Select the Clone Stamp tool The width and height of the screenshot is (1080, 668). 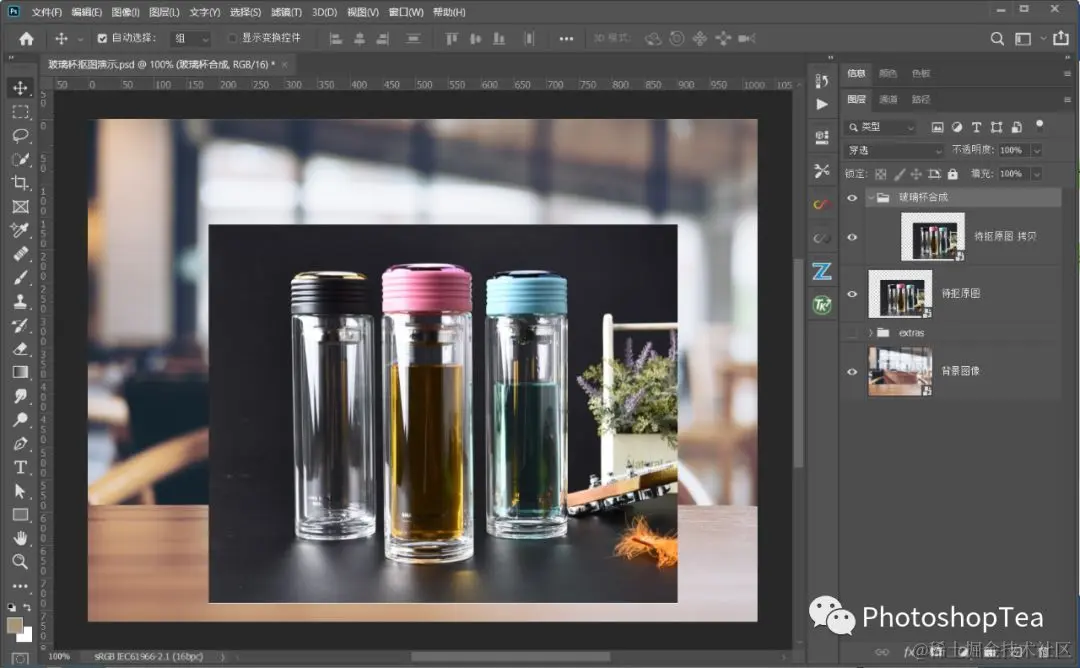[20, 302]
